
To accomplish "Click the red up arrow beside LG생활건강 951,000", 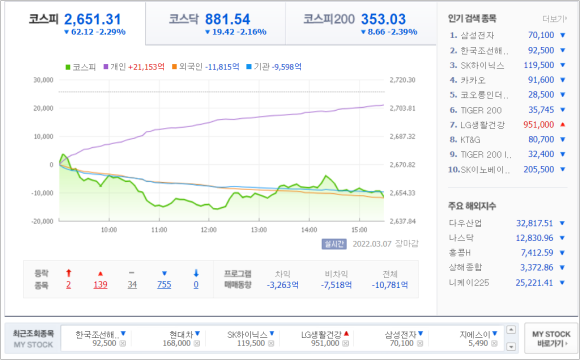I will [x=563, y=125].
